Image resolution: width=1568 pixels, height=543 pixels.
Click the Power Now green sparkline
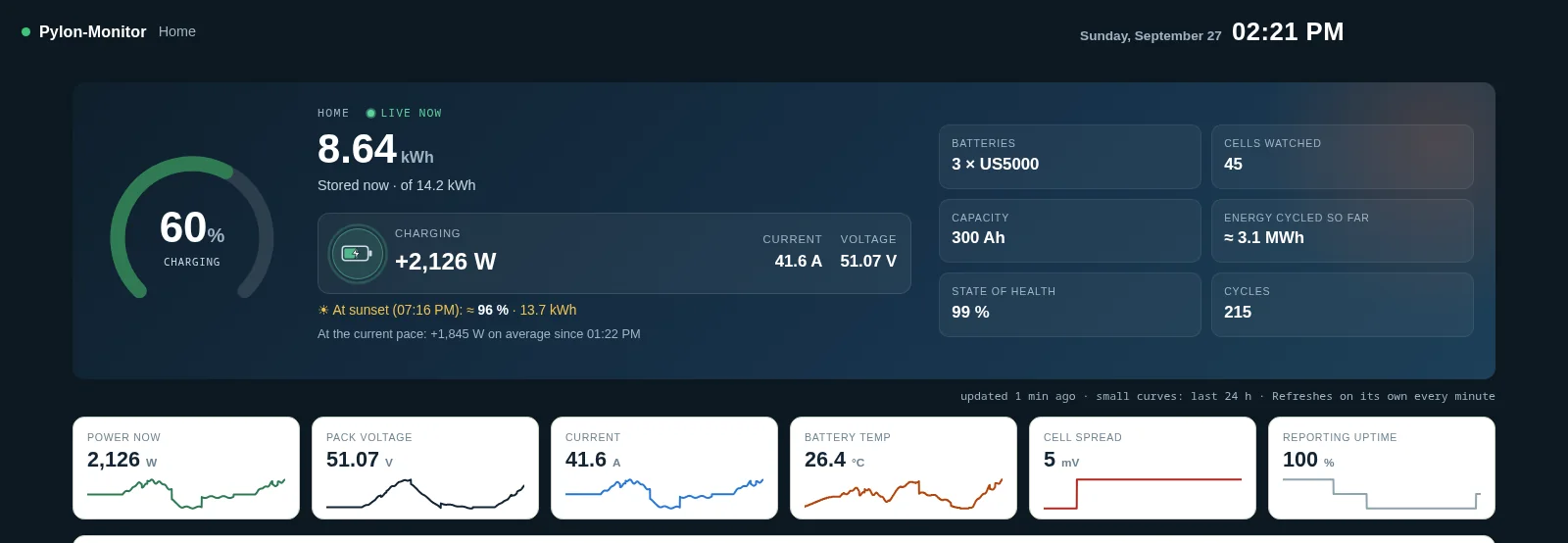tap(186, 493)
